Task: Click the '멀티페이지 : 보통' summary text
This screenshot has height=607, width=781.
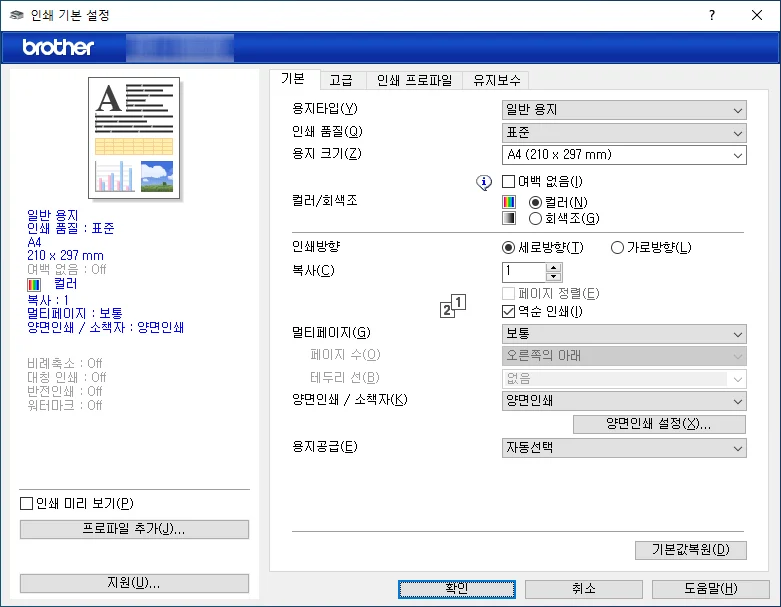Action: 75,314
